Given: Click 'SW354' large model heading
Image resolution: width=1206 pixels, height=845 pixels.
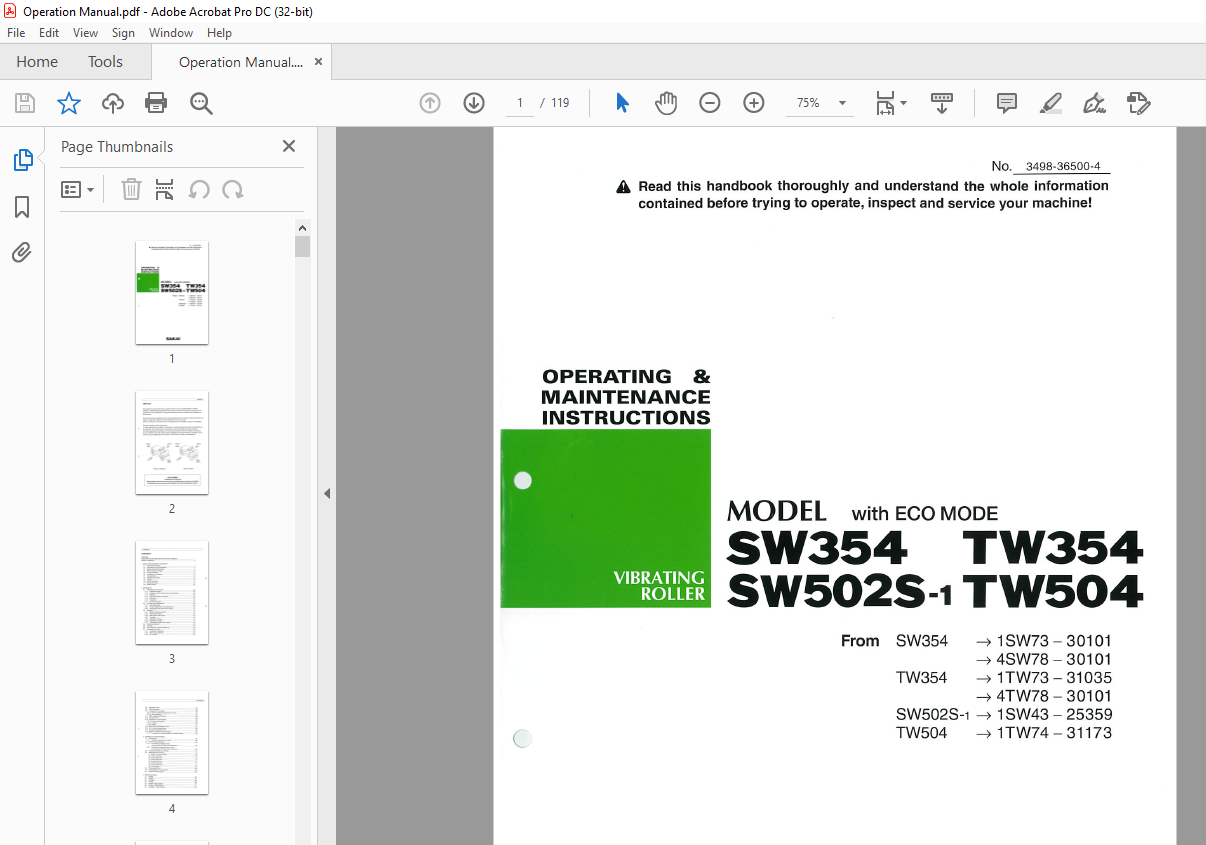Looking at the screenshot, I should (x=817, y=549).
